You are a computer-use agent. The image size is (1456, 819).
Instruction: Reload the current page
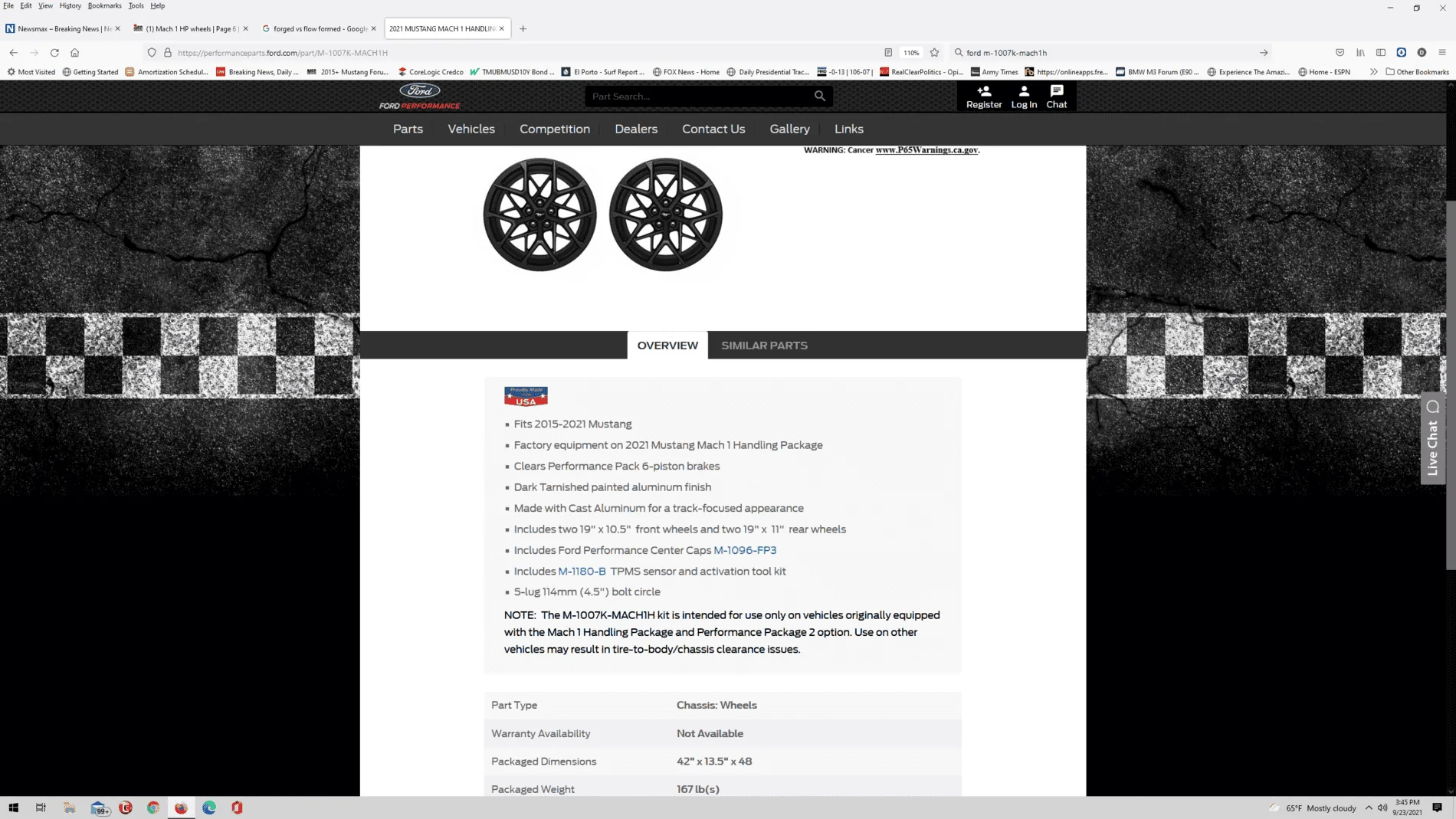[54, 53]
